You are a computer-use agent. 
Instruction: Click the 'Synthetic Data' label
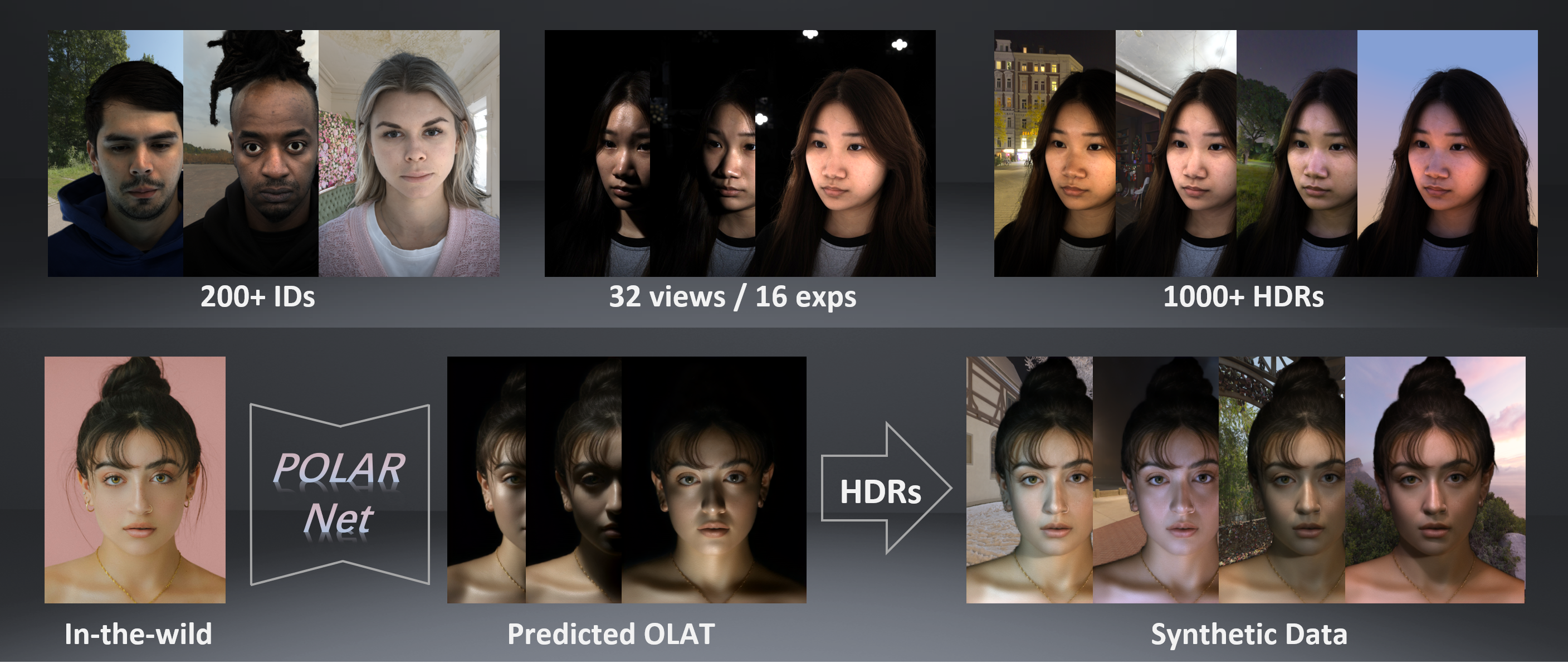[1248, 634]
